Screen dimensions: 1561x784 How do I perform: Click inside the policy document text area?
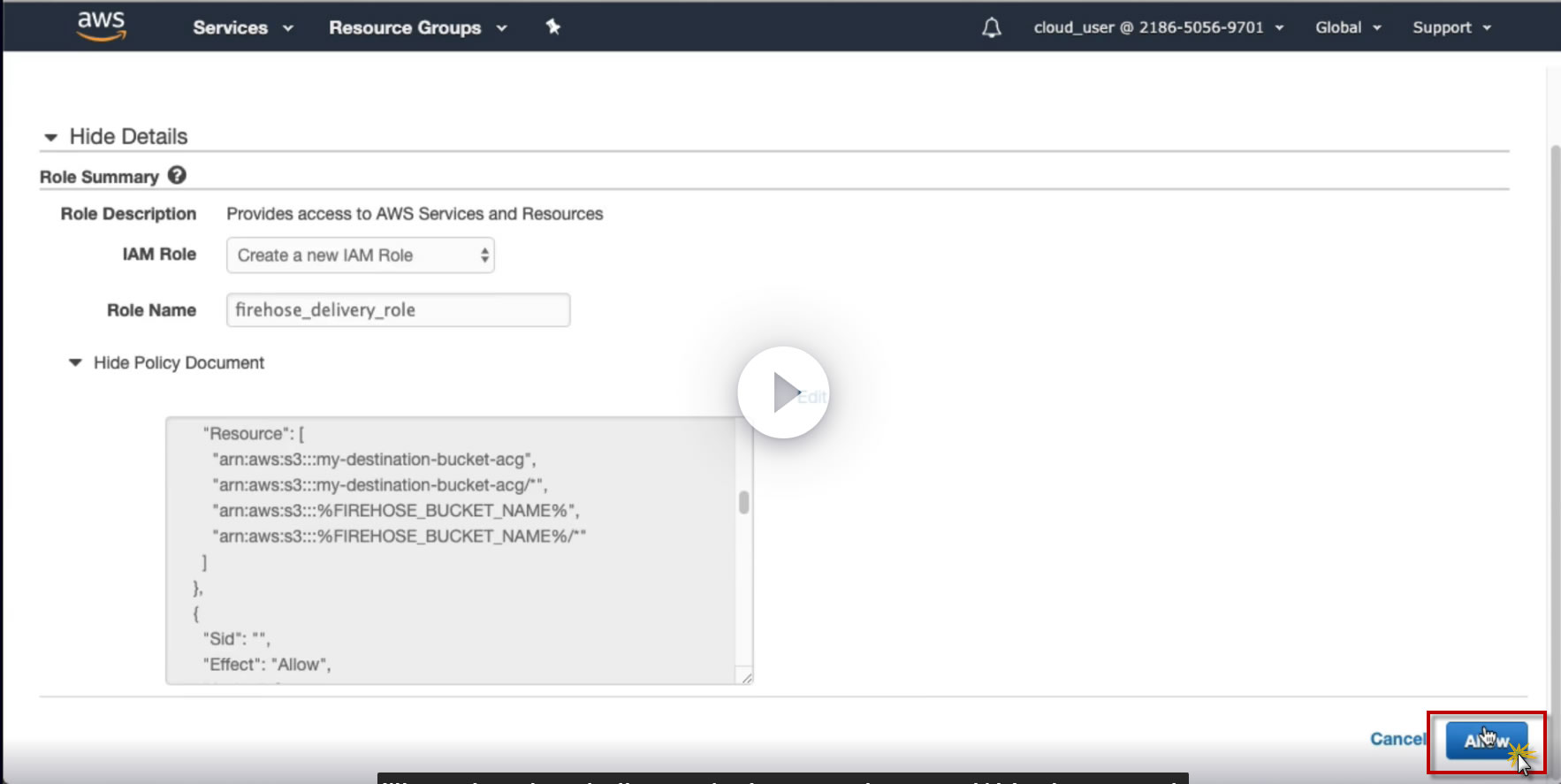tap(451, 550)
